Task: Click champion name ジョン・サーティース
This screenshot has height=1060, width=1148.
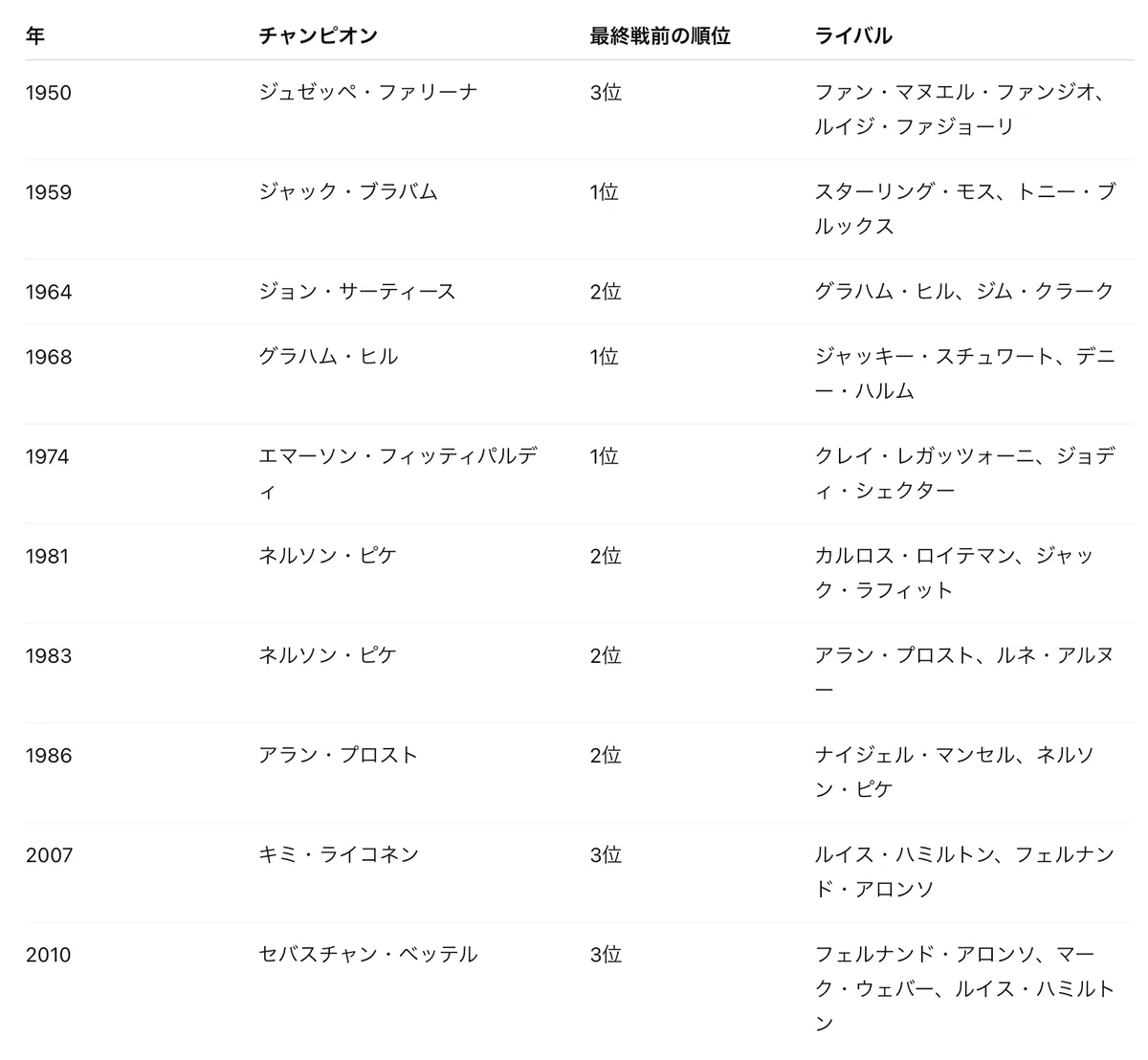Action: (x=358, y=292)
